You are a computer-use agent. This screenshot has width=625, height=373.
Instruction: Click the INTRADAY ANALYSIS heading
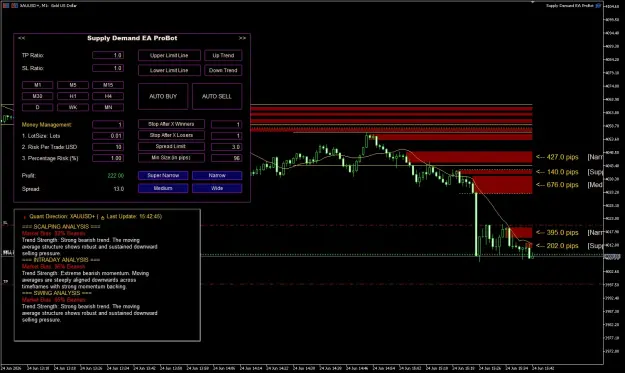pos(61,260)
